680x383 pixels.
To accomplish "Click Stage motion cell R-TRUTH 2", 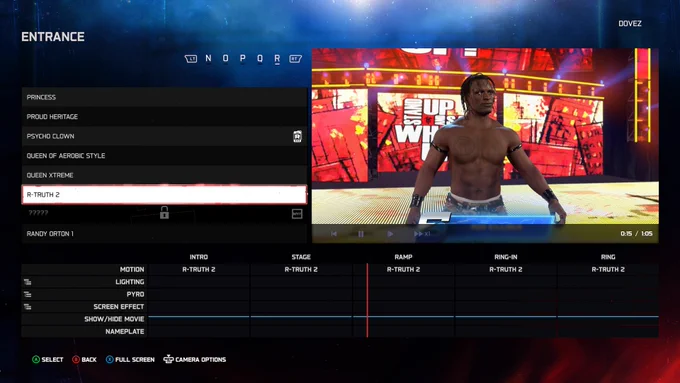I will click(301, 269).
